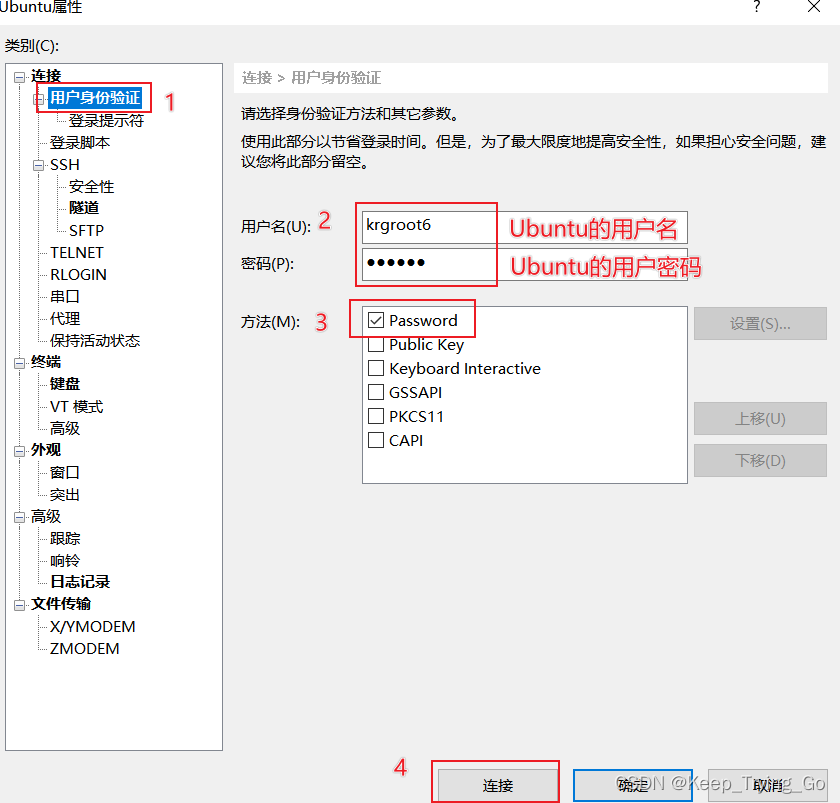840x803 pixels.
Task: Check the Public Key method
Action: coord(377,344)
